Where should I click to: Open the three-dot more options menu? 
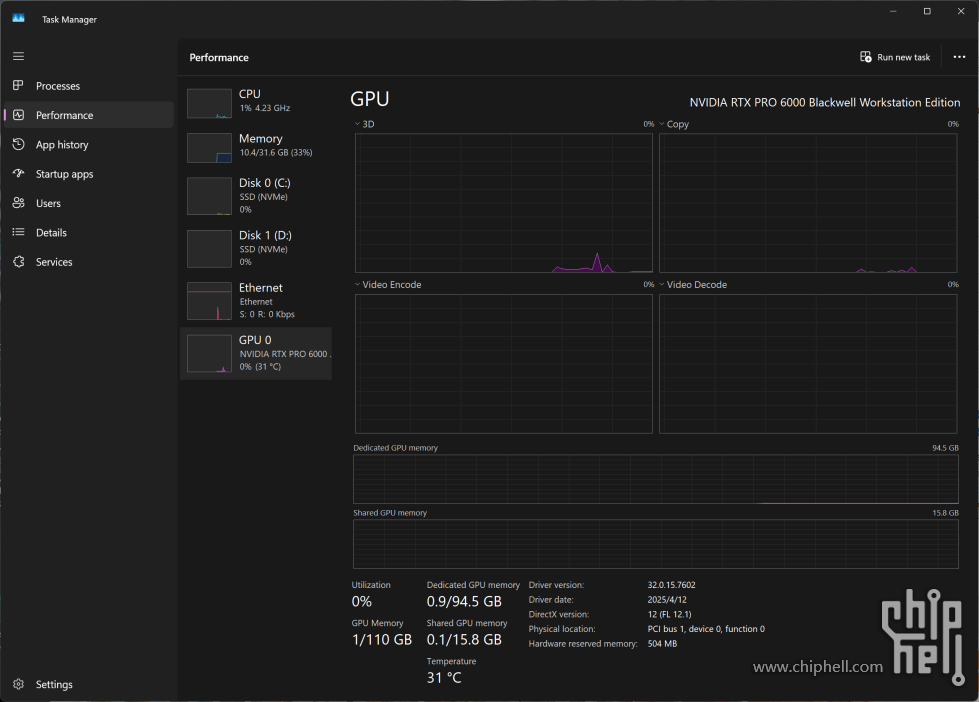click(x=959, y=57)
